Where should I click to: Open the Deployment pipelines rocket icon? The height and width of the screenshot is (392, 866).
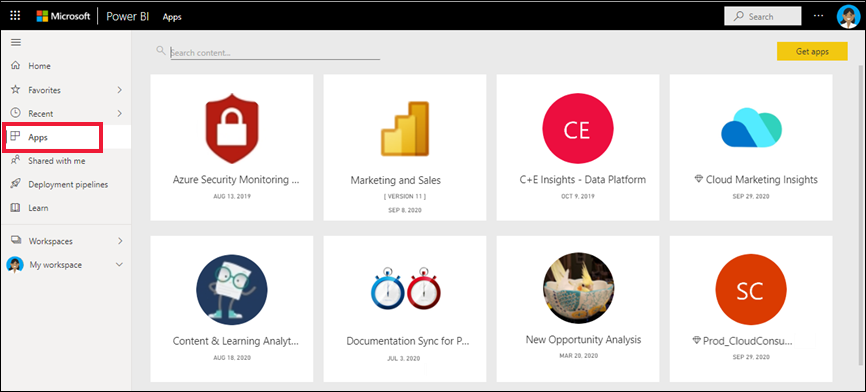15,184
